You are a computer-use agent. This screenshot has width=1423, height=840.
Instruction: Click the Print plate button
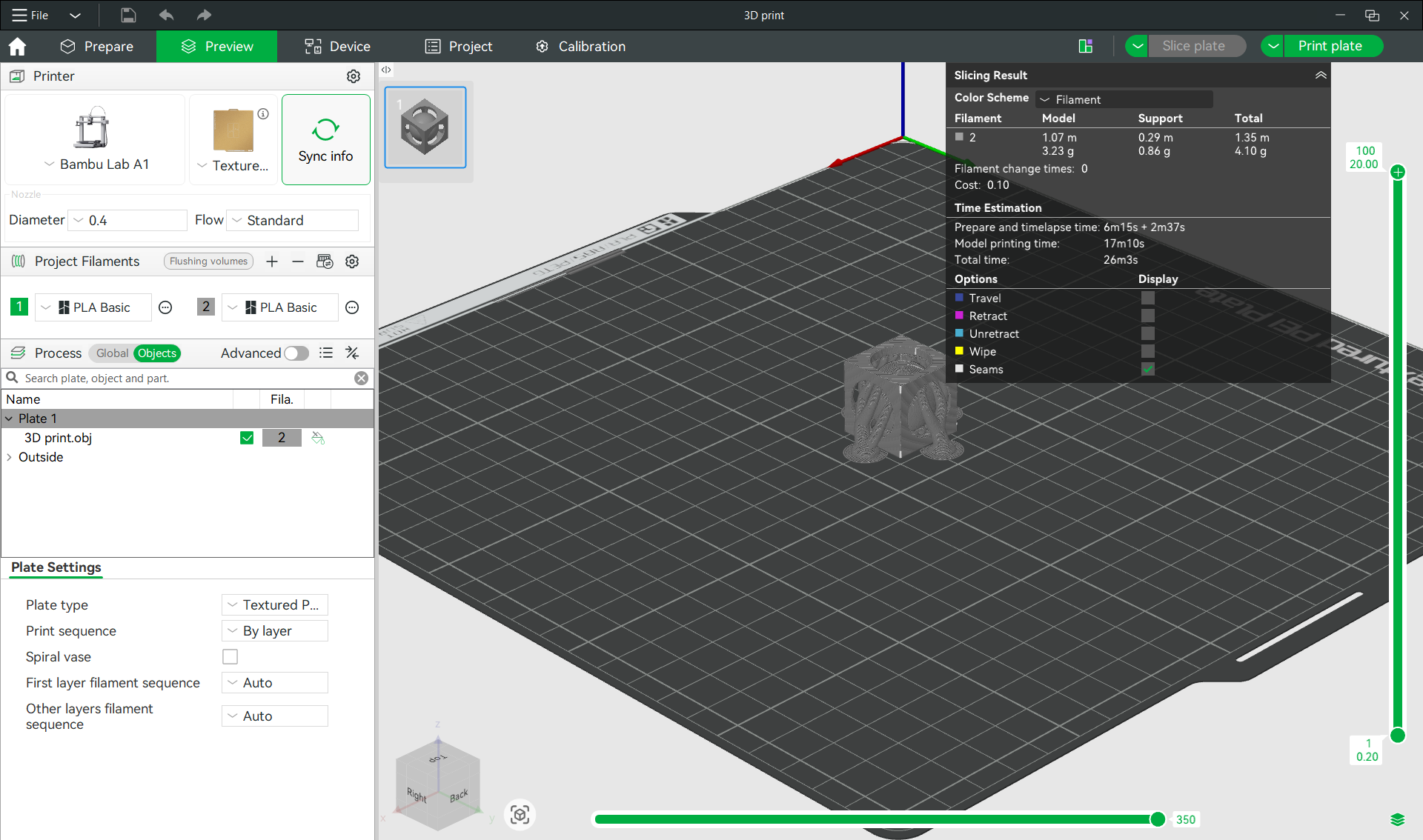point(1330,46)
